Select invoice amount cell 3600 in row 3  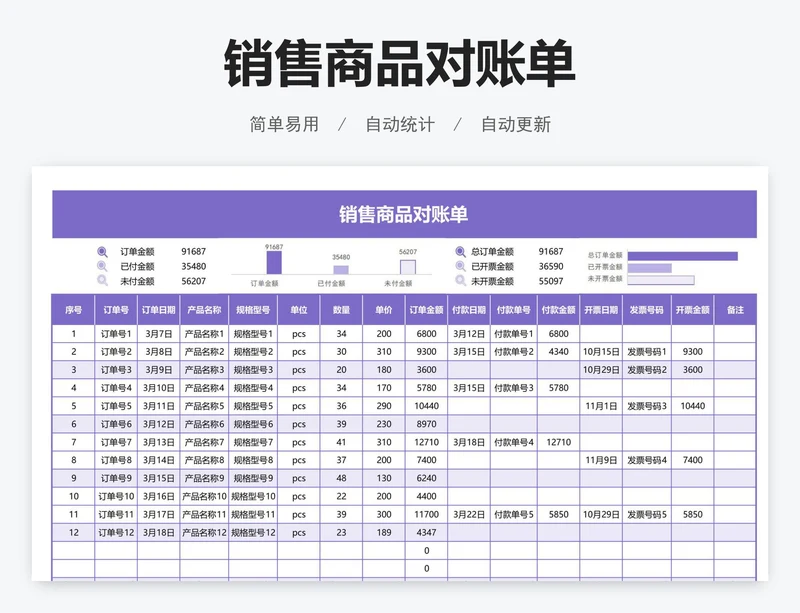pyautogui.click(x=693, y=370)
